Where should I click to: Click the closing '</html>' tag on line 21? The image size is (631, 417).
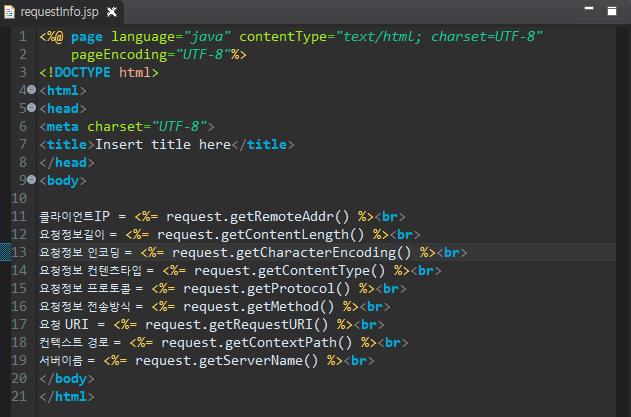pyautogui.click(x=67, y=397)
